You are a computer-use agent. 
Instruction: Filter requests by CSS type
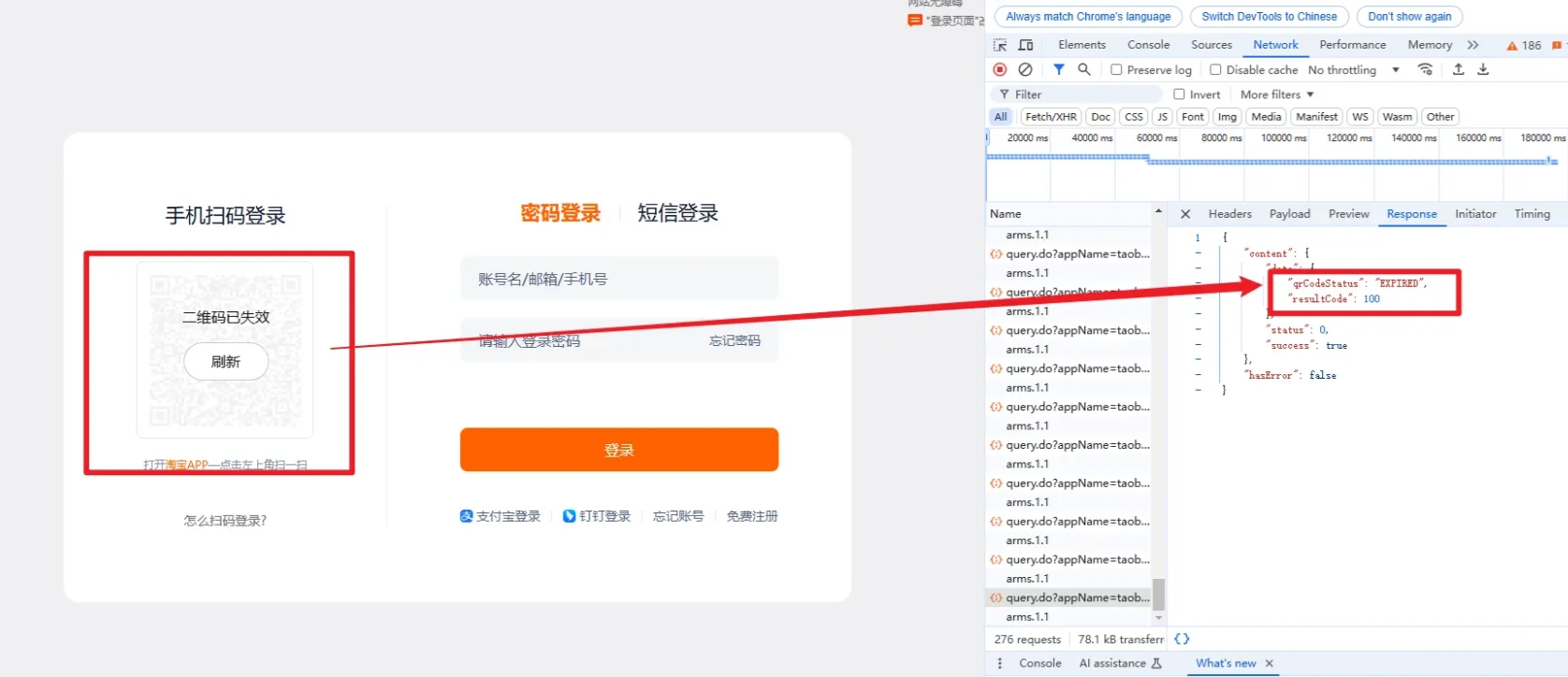1134,117
